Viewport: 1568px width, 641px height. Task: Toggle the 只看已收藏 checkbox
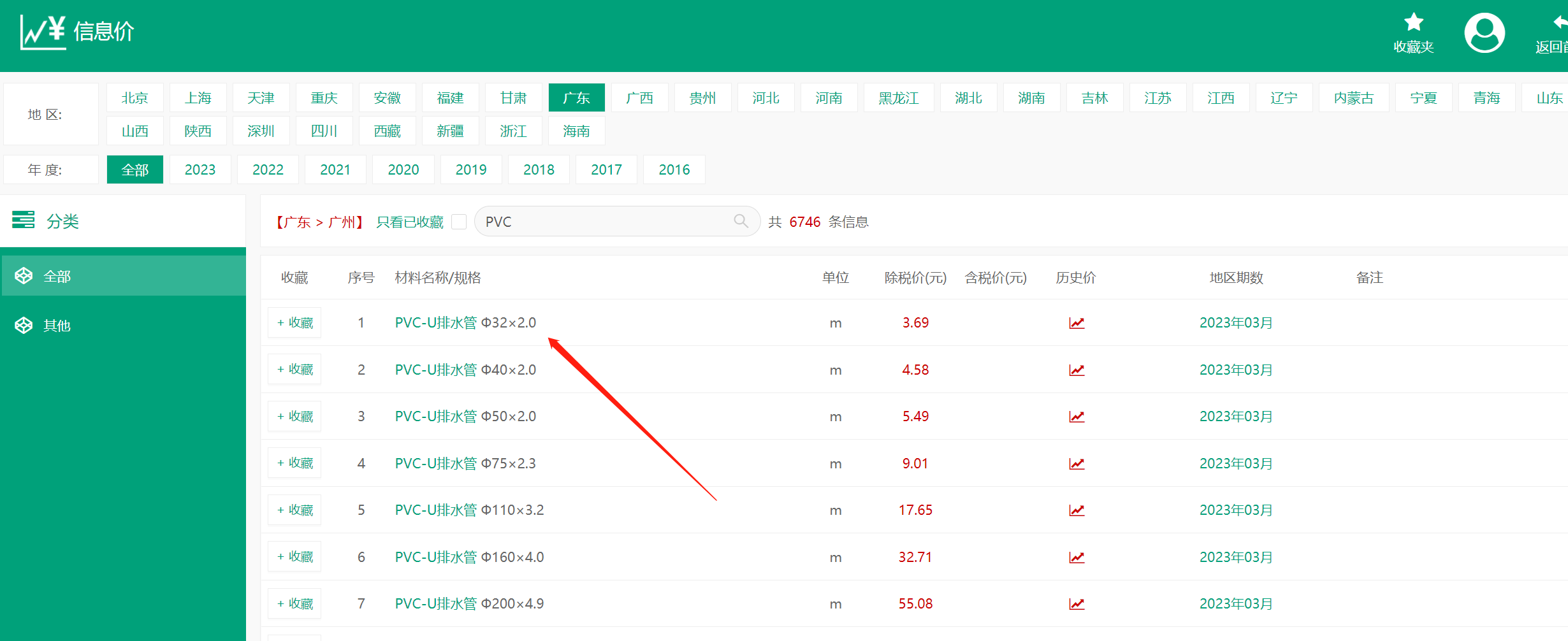(459, 222)
